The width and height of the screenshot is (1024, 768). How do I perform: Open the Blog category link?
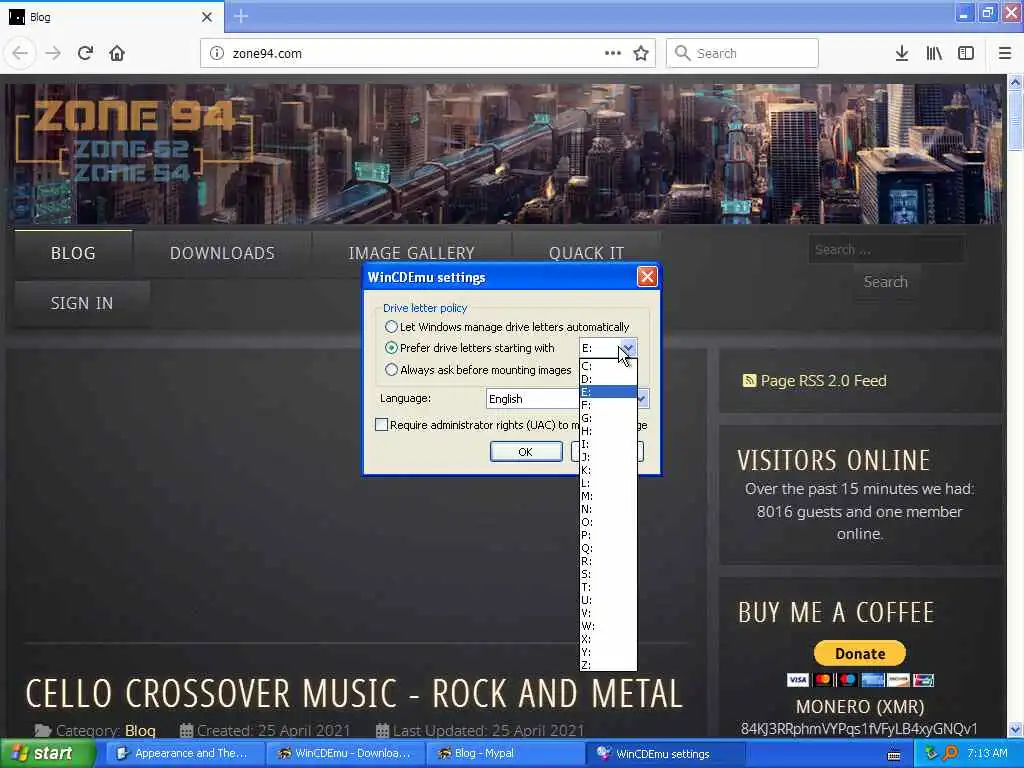point(140,730)
